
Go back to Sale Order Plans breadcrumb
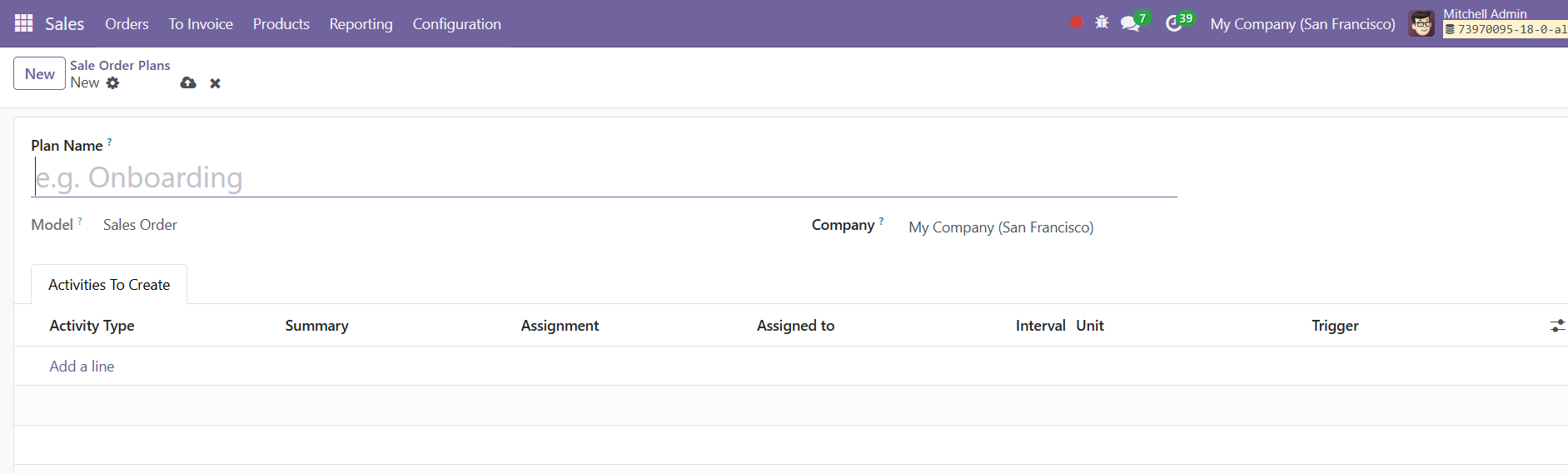(120, 65)
